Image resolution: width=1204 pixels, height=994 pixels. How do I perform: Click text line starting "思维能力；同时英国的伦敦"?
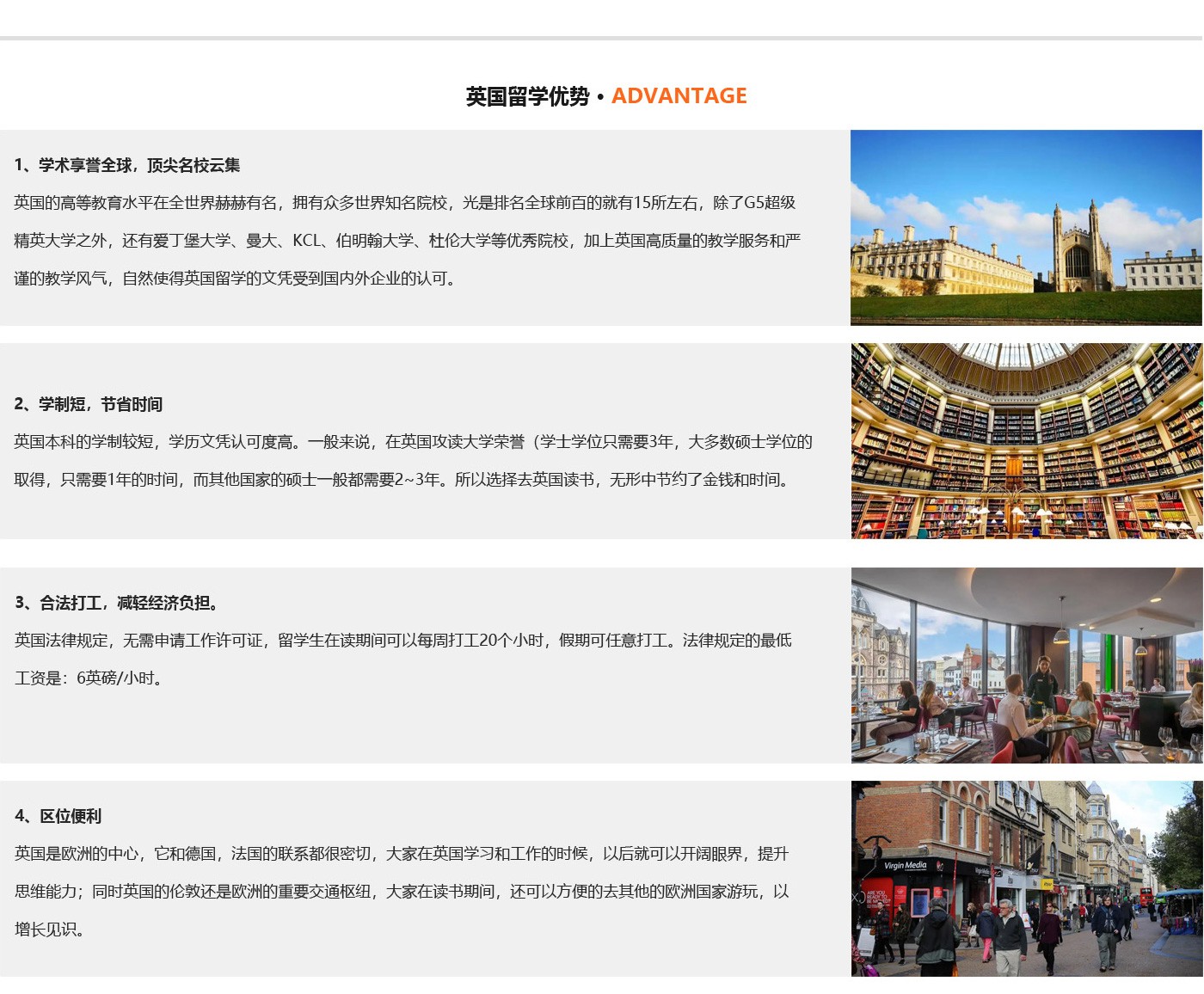pos(402,892)
